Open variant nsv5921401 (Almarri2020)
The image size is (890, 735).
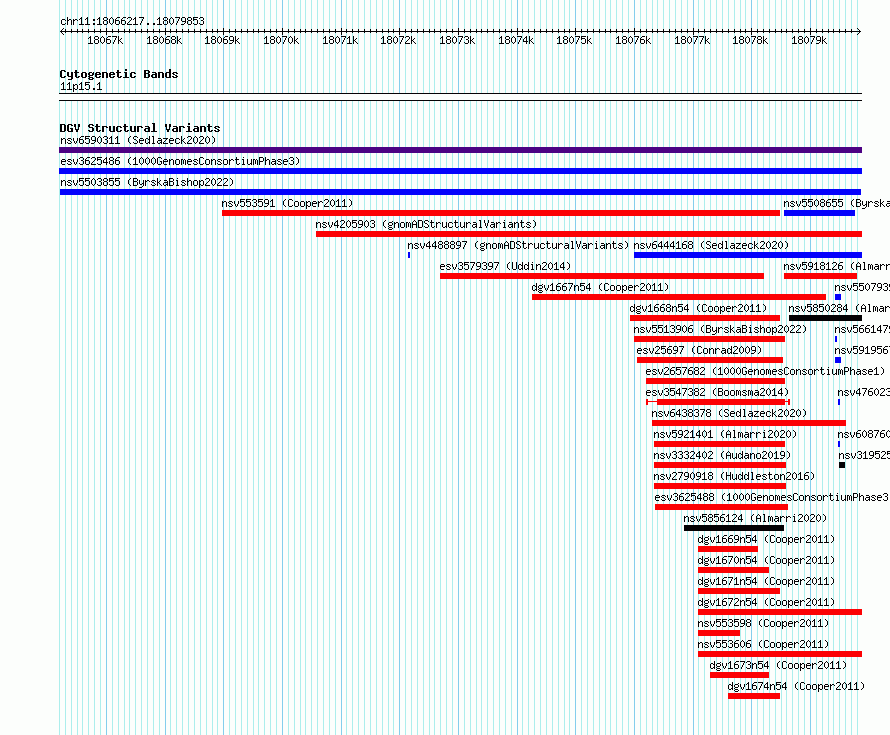click(725, 434)
